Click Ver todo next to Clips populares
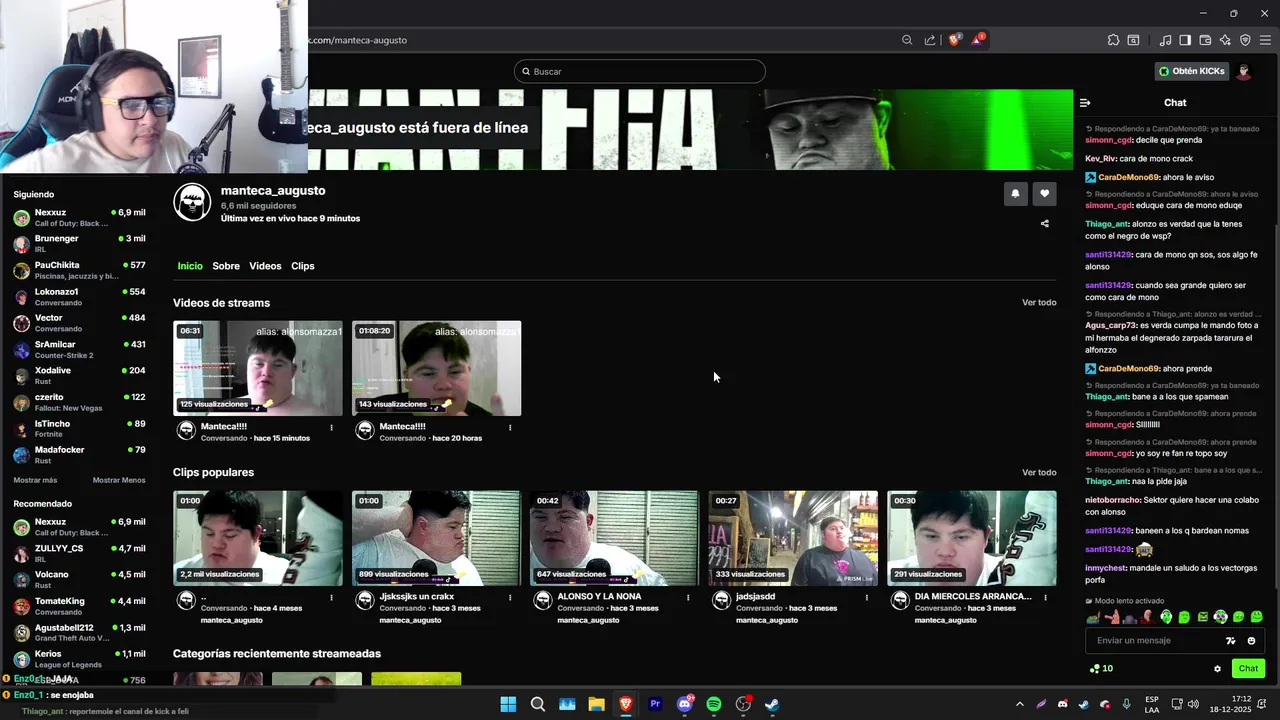This screenshot has height=720, width=1280. point(1039,472)
